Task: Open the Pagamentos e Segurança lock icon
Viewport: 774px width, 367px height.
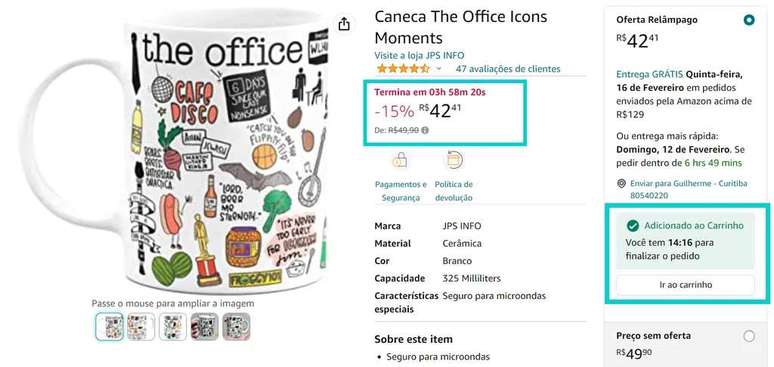Action: pyautogui.click(x=400, y=160)
